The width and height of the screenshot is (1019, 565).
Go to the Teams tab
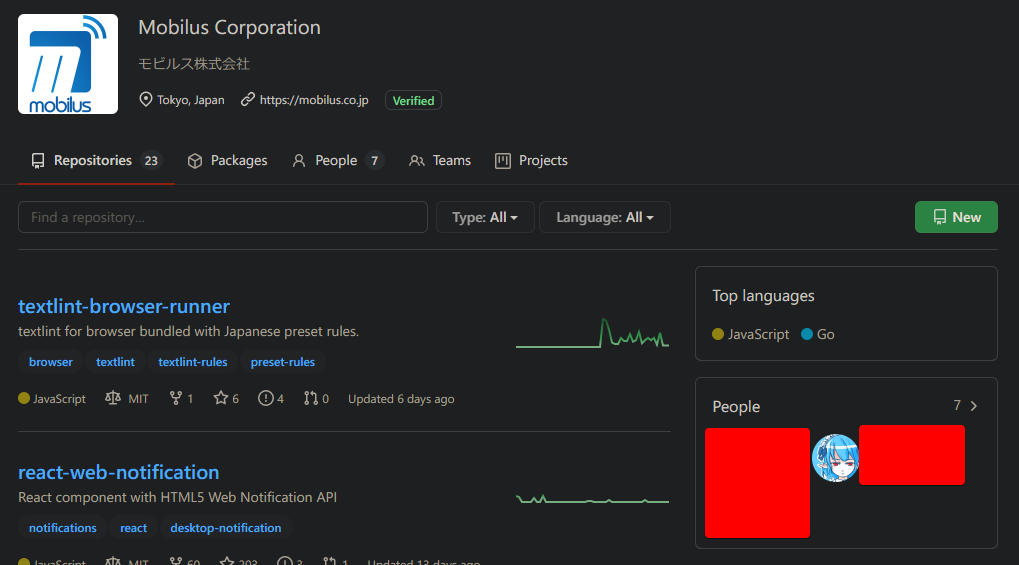440,161
